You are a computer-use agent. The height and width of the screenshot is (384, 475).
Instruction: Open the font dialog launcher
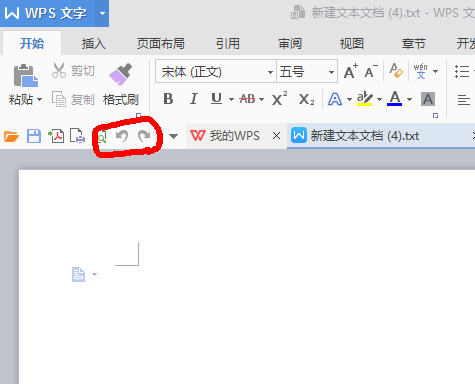tap(435, 116)
